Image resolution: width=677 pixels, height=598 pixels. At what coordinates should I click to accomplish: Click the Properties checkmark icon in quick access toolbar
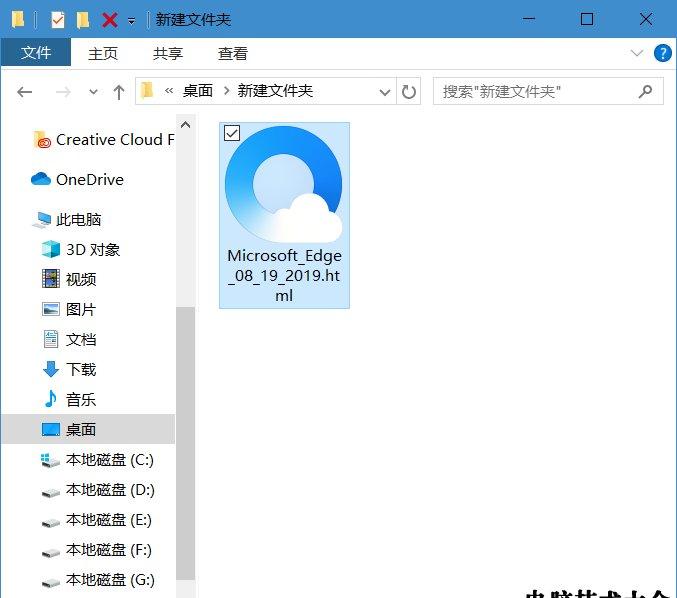coord(57,19)
